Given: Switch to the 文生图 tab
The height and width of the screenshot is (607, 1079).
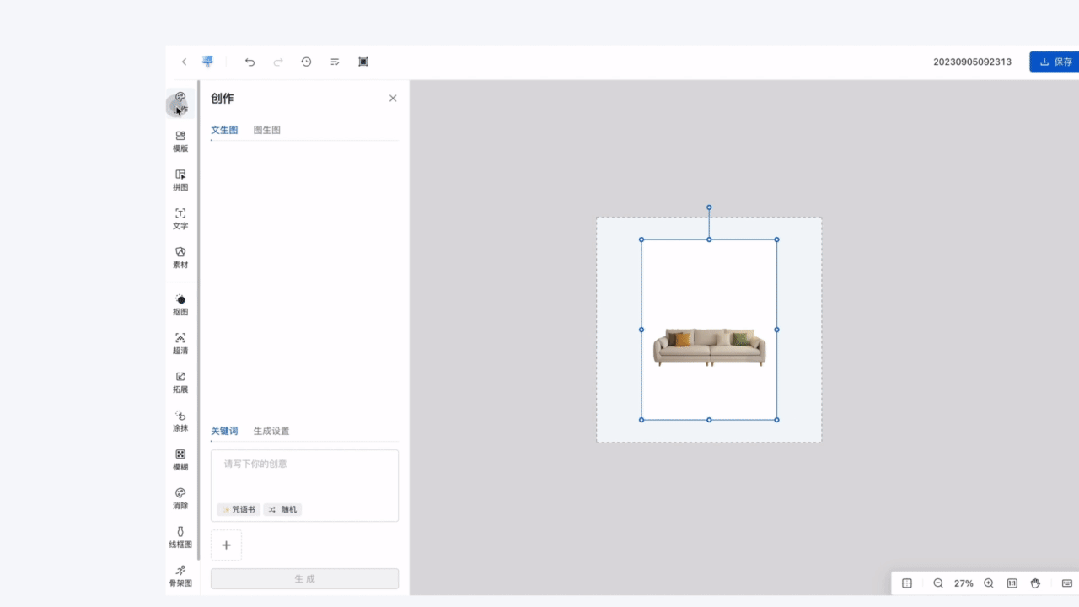Looking at the screenshot, I should [x=224, y=129].
